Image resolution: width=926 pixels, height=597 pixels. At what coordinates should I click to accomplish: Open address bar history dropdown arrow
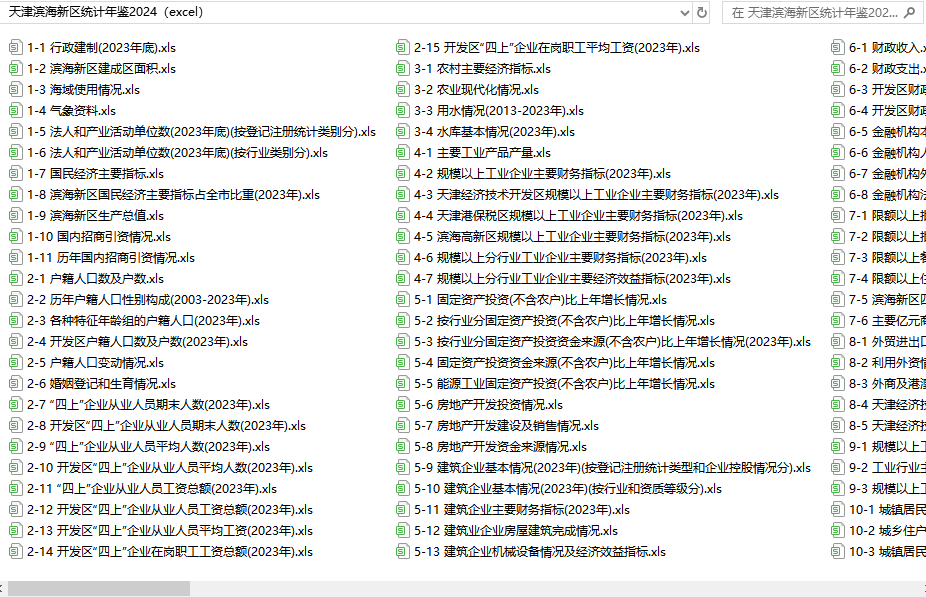click(x=685, y=12)
